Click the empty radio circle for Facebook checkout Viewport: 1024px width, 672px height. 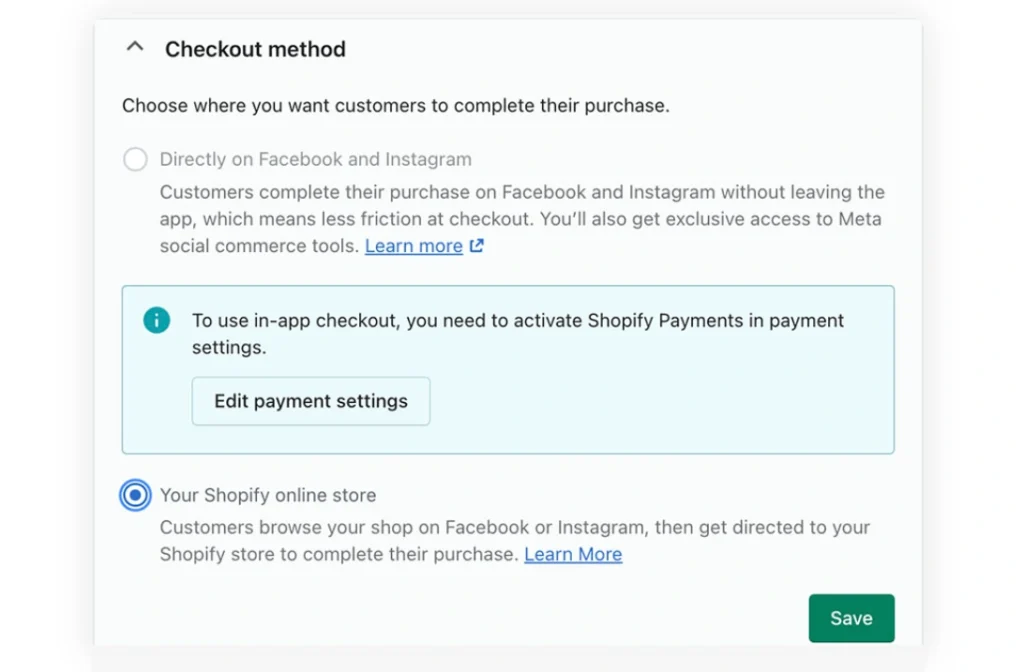click(135, 159)
